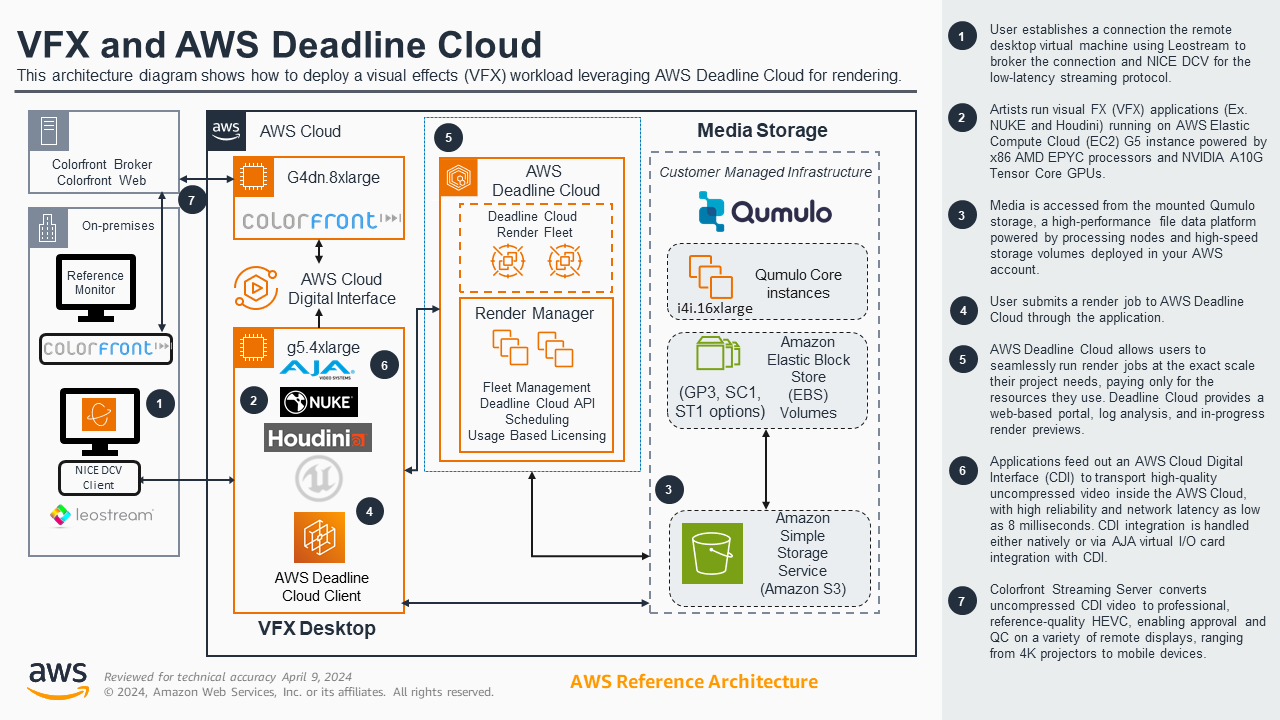Click the 'Media Storage' heading
Viewport: 1280px width, 720px height.
click(762, 130)
